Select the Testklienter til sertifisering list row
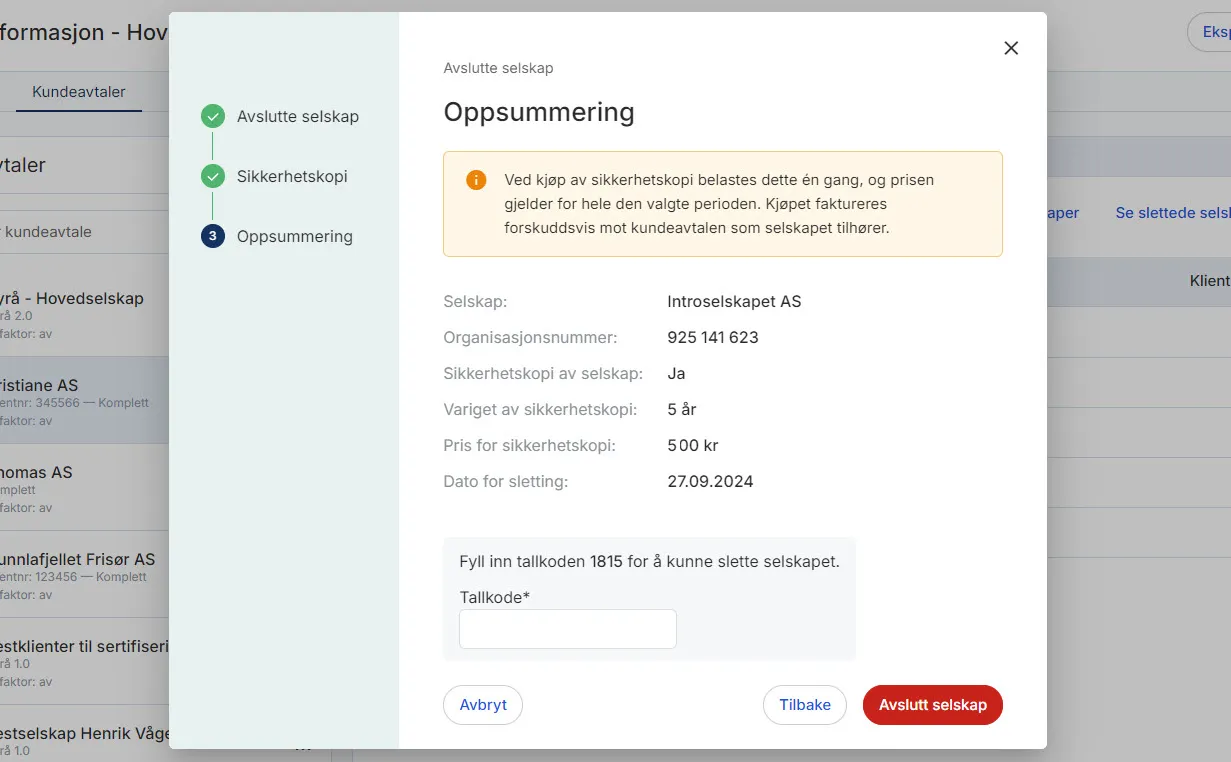Screen dimensions: 1231x762 [84, 662]
